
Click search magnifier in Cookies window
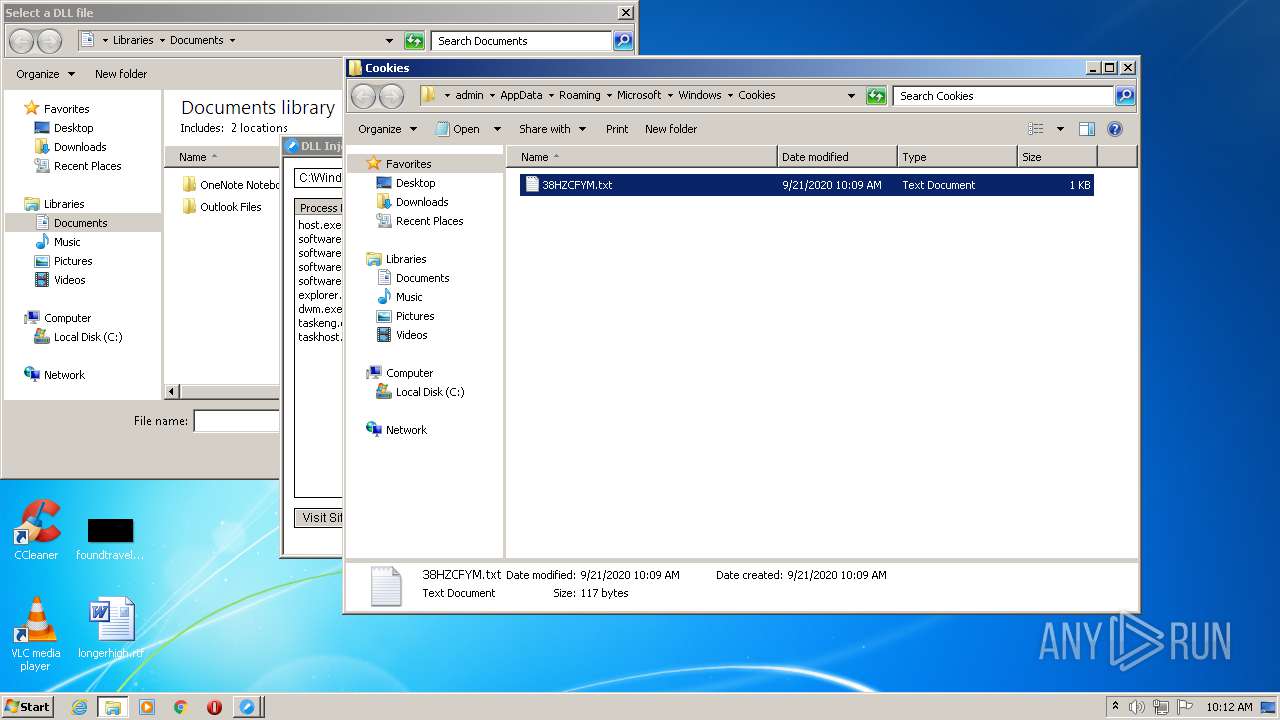pos(1125,96)
